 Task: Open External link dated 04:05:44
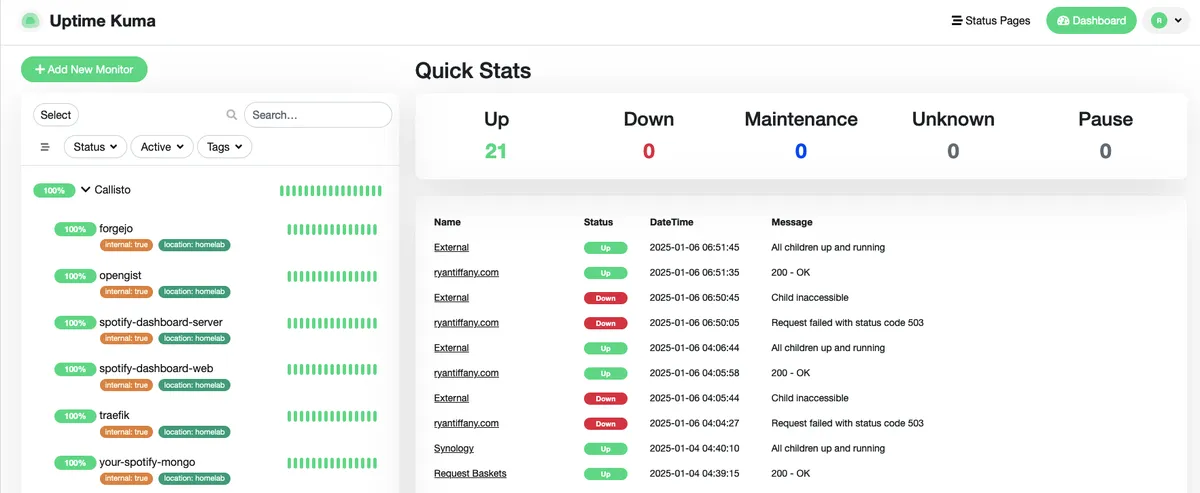(x=451, y=398)
